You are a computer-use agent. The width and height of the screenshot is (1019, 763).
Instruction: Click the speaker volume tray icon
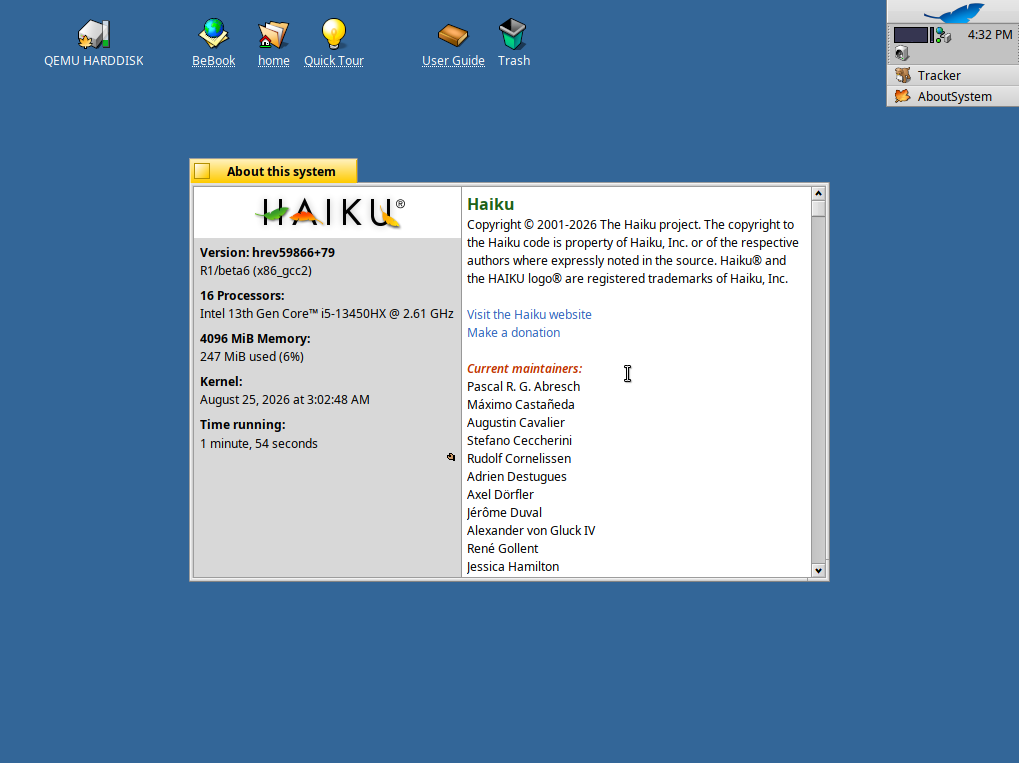coord(901,53)
